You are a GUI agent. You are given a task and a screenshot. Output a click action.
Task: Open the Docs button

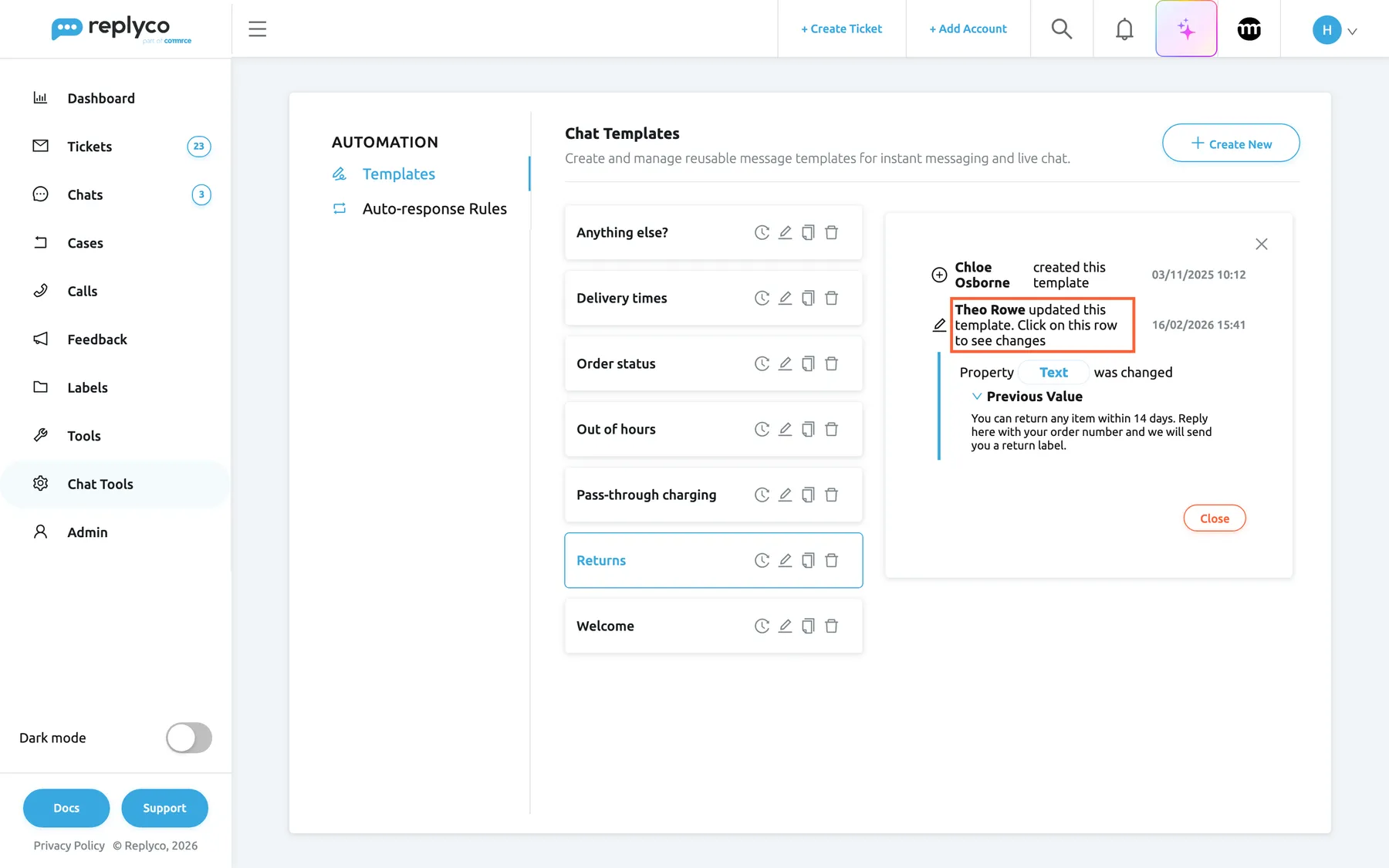tap(66, 808)
